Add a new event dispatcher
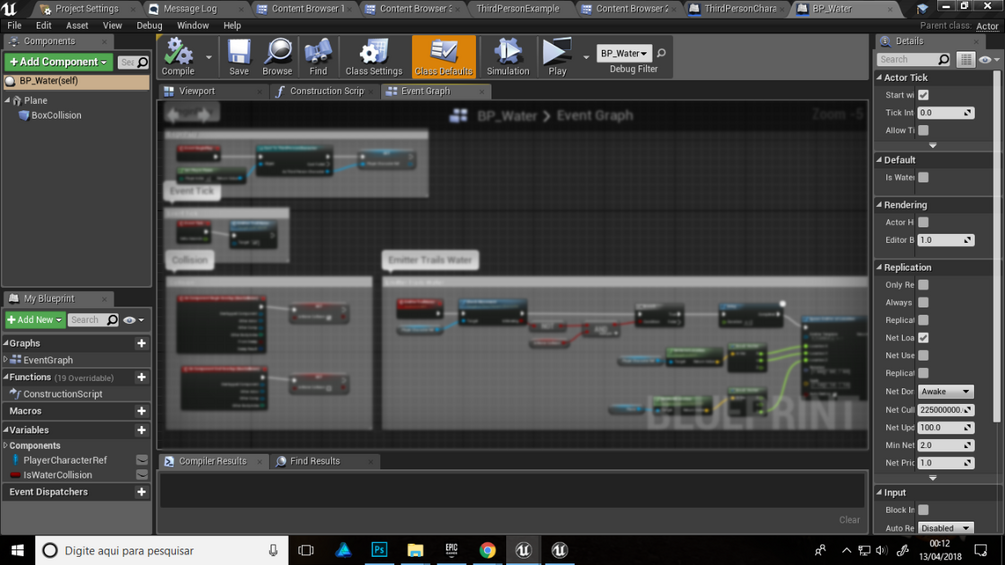This screenshot has width=1005, height=565. 142,492
